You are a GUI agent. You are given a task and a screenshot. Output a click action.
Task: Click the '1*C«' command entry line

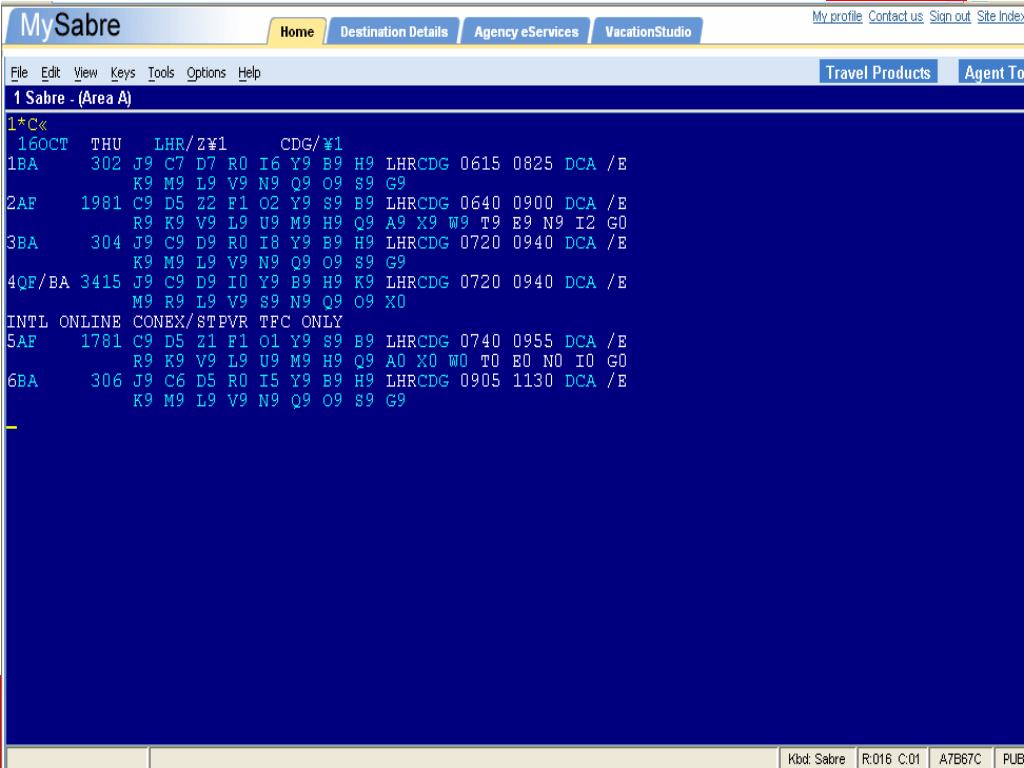pyautogui.click(x=27, y=124)
